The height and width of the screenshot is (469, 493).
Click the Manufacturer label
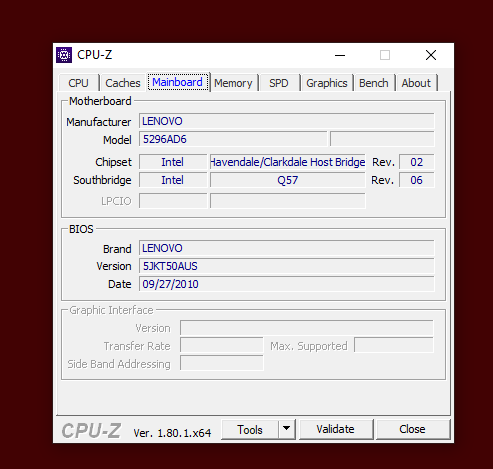[x=99, y=122]
